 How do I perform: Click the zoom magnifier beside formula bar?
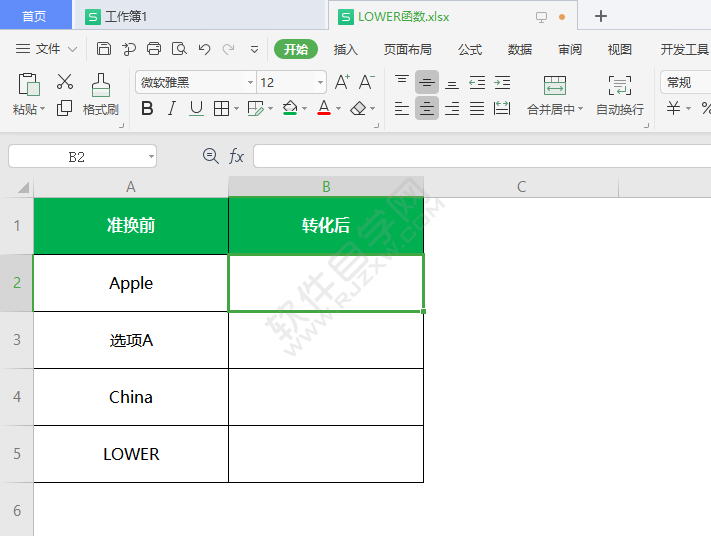click(x=210, y=156)
